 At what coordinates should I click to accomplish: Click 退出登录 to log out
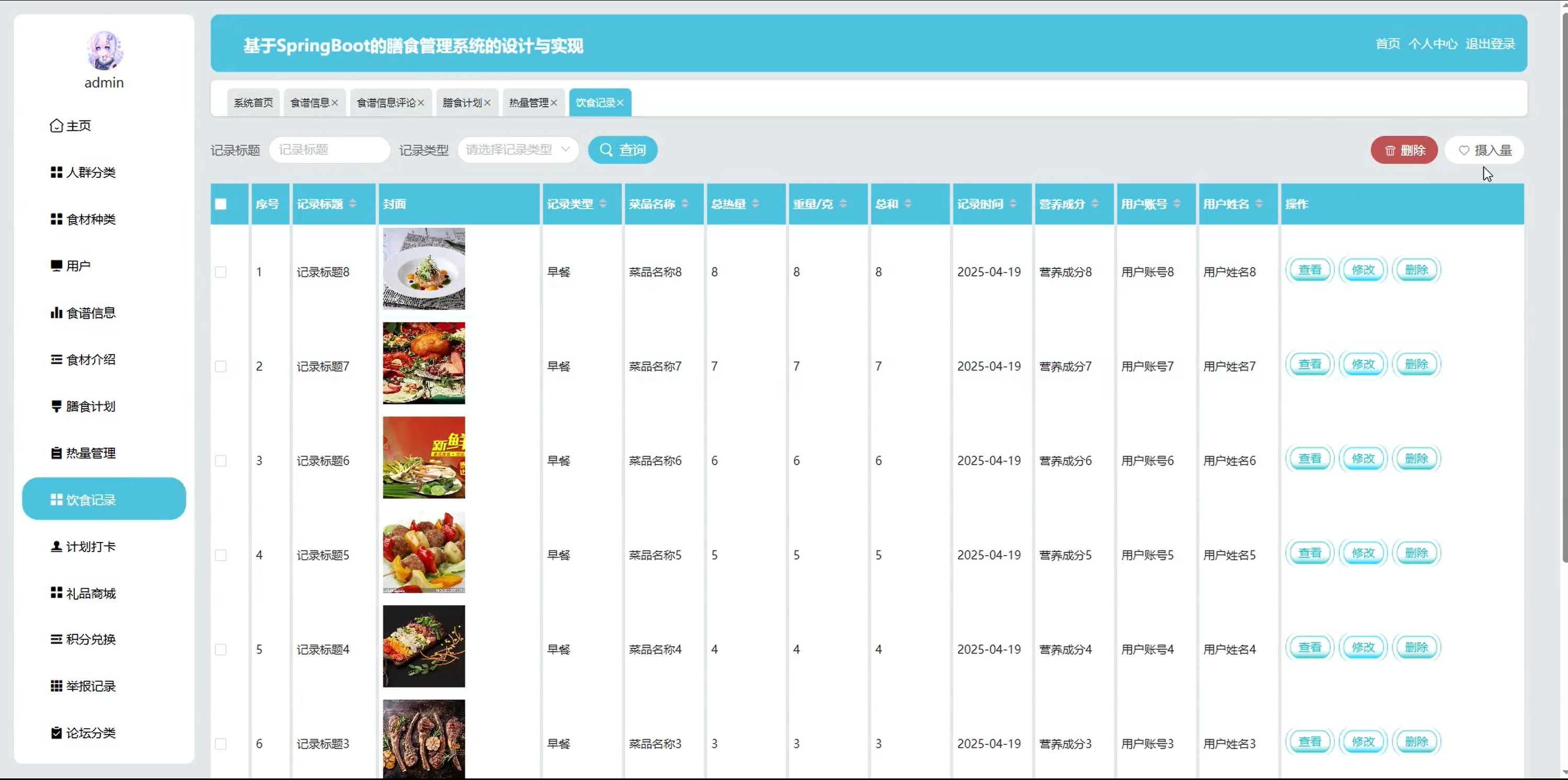(x=1490, y=44)
